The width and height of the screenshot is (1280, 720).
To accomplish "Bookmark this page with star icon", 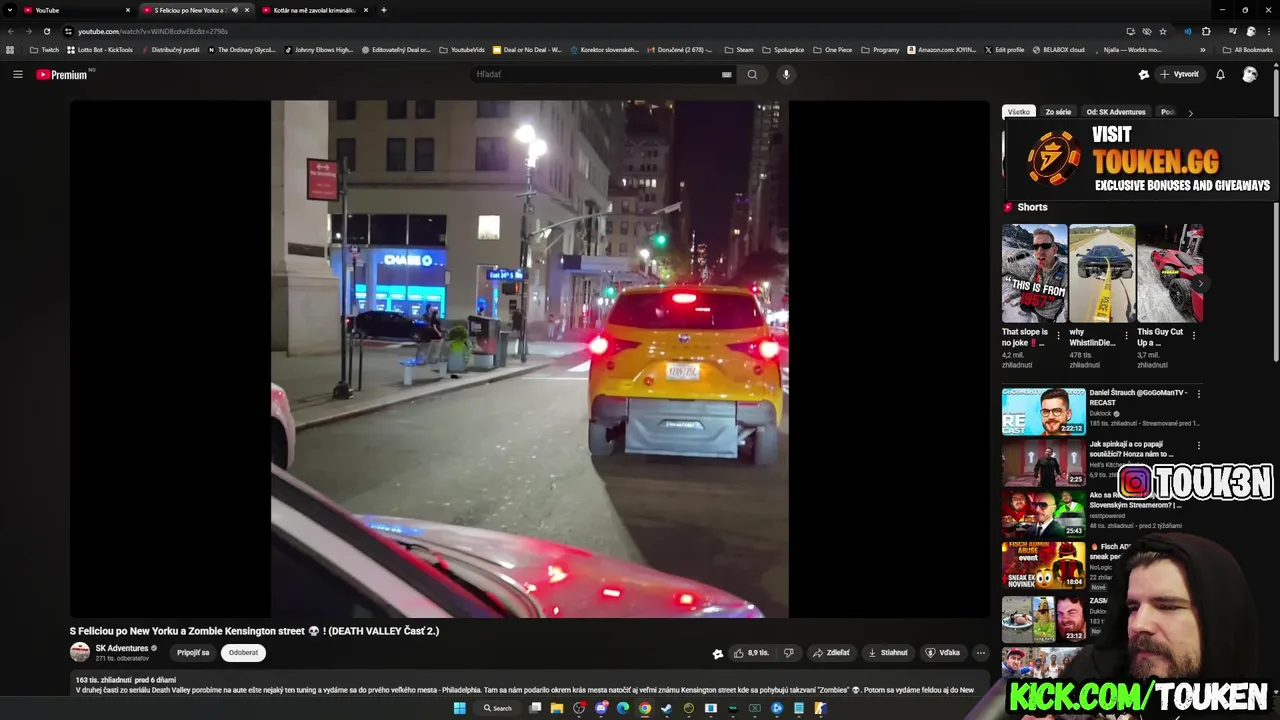I will click(1163, 31).
